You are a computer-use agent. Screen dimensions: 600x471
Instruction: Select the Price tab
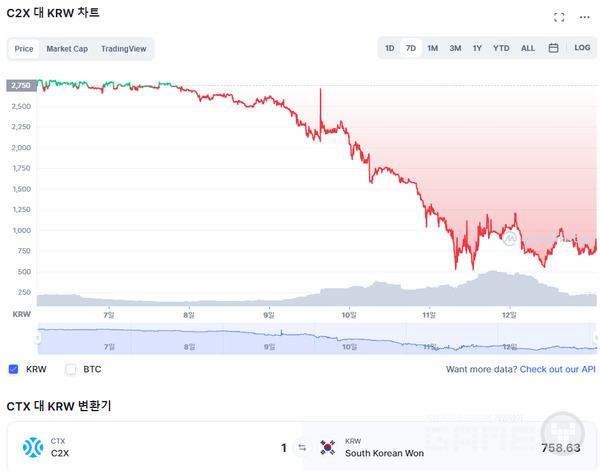[x=24, y=48]
